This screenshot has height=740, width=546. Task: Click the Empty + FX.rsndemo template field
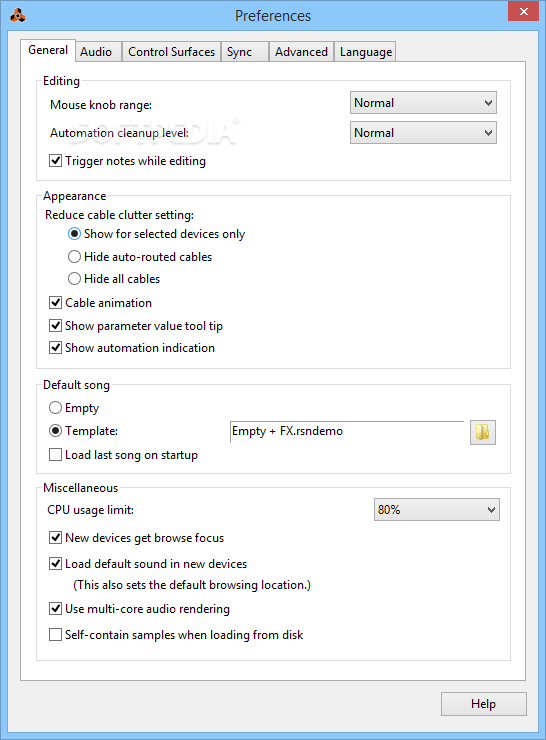pos(347,432)
